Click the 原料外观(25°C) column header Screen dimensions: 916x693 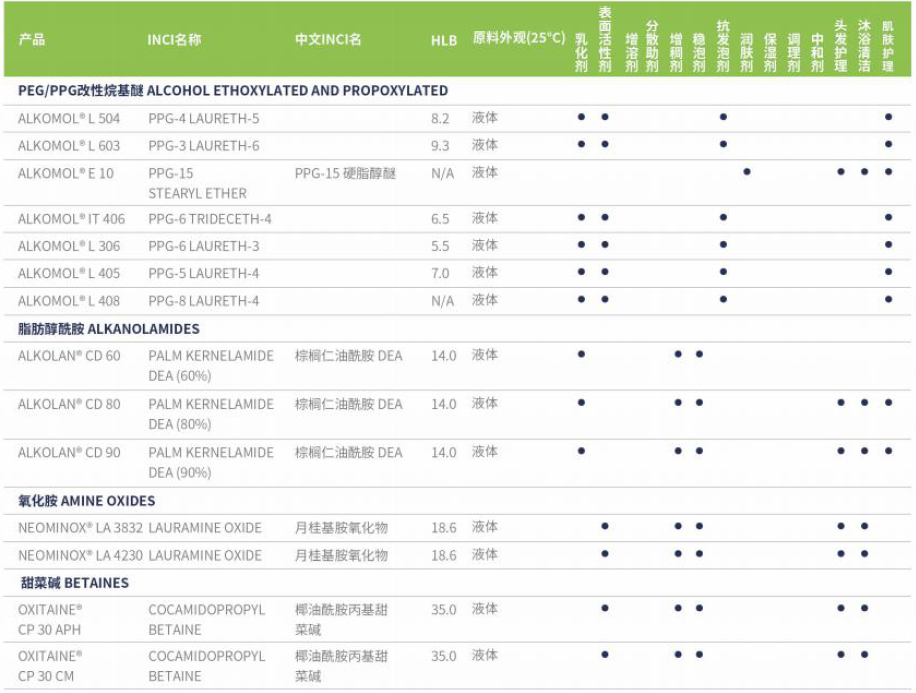(x=518, y=38)
